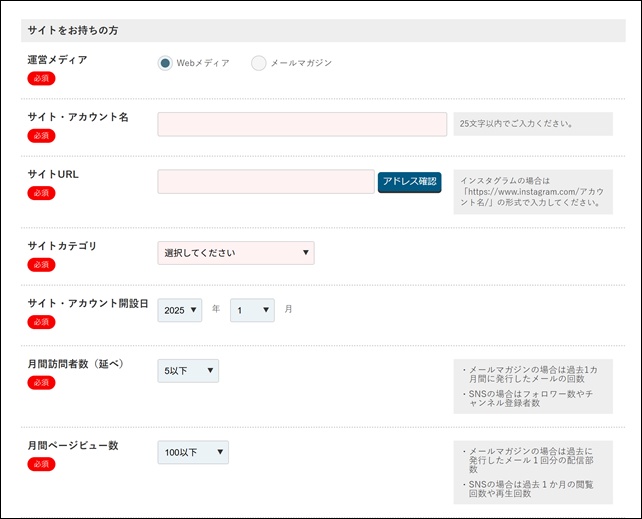Click the 25文字以内 hint note
Screen dimensions: 642x519
[531, 124]
